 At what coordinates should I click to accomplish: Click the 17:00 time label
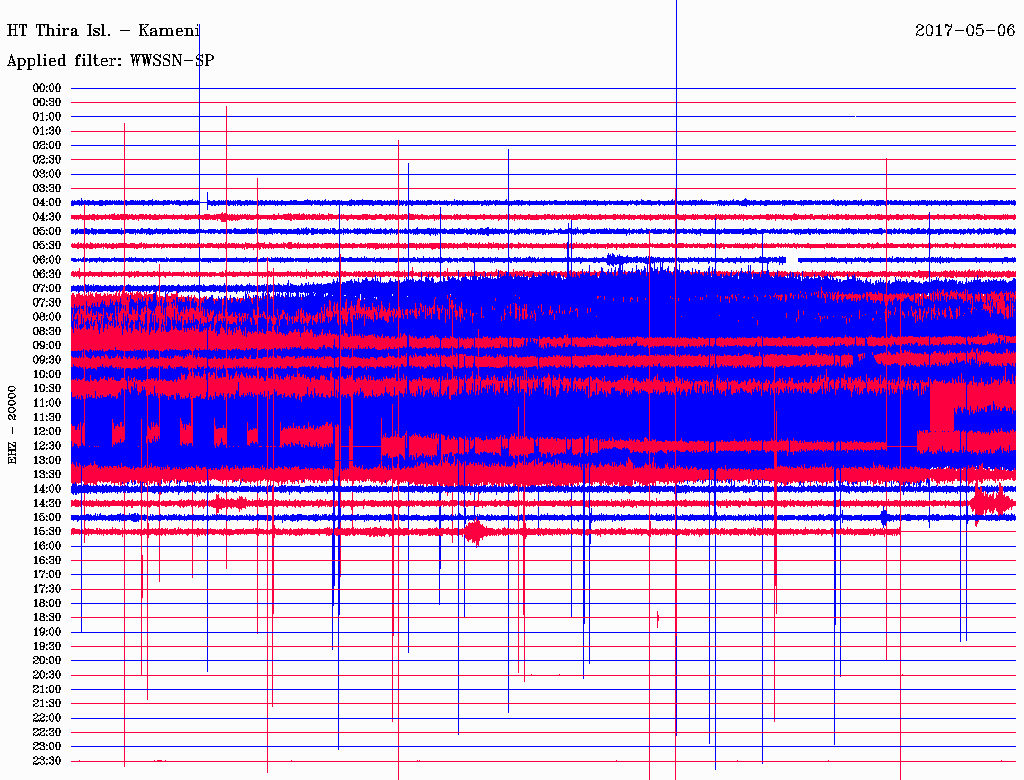(x=47, y=574)
